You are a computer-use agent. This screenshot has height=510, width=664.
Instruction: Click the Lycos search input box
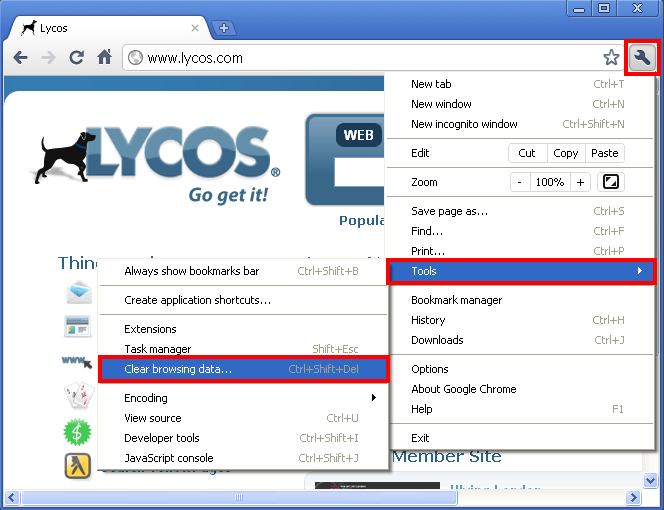[359, 172]
